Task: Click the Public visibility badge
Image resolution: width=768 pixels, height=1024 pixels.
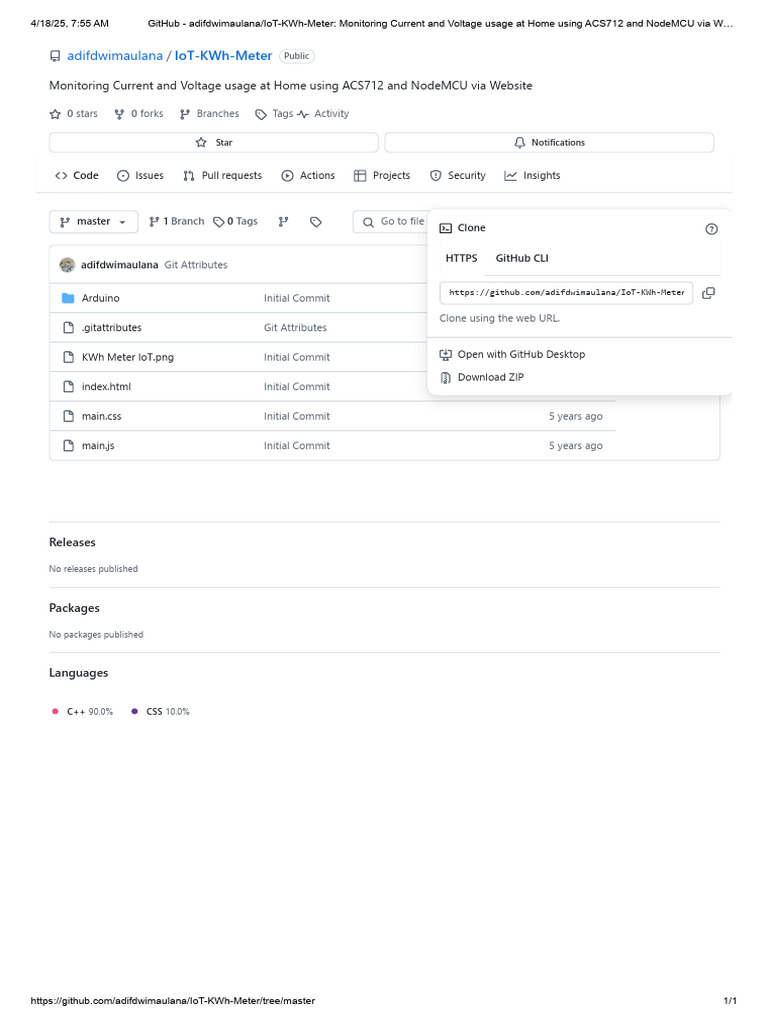Action: point(296,56)
